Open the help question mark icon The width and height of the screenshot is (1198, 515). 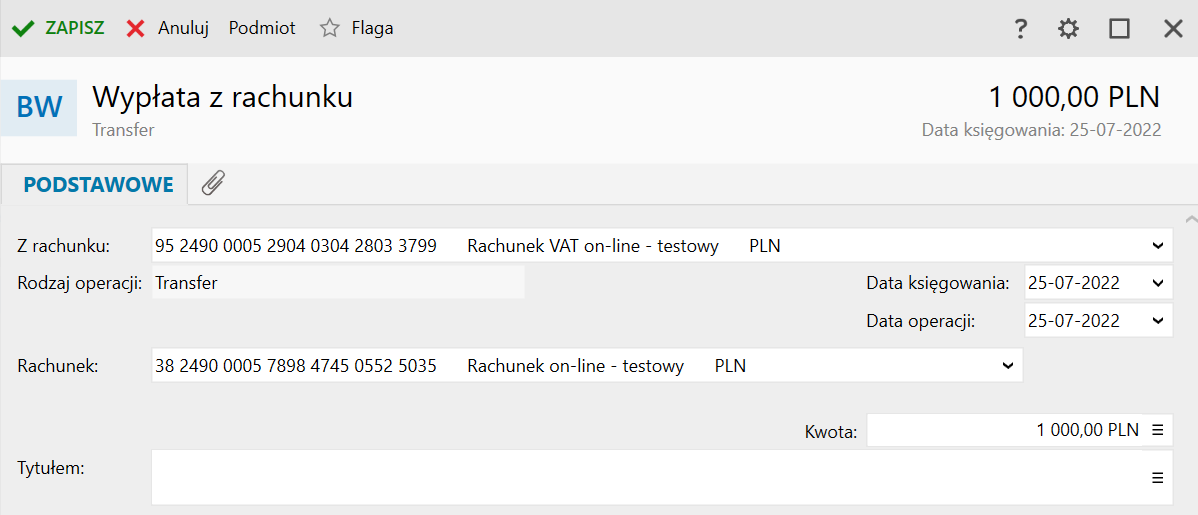pyautogui.click(x=1020, y=29)
